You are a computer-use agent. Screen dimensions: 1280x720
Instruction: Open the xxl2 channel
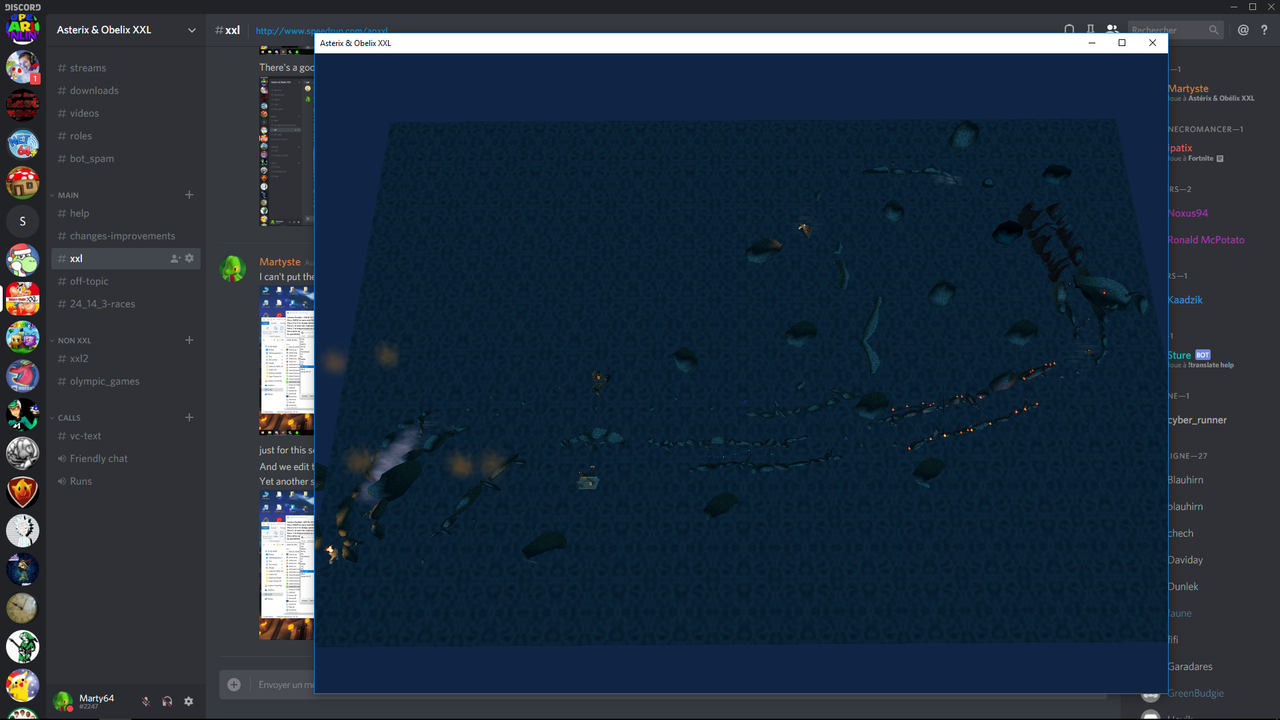(x=125, y=359)
